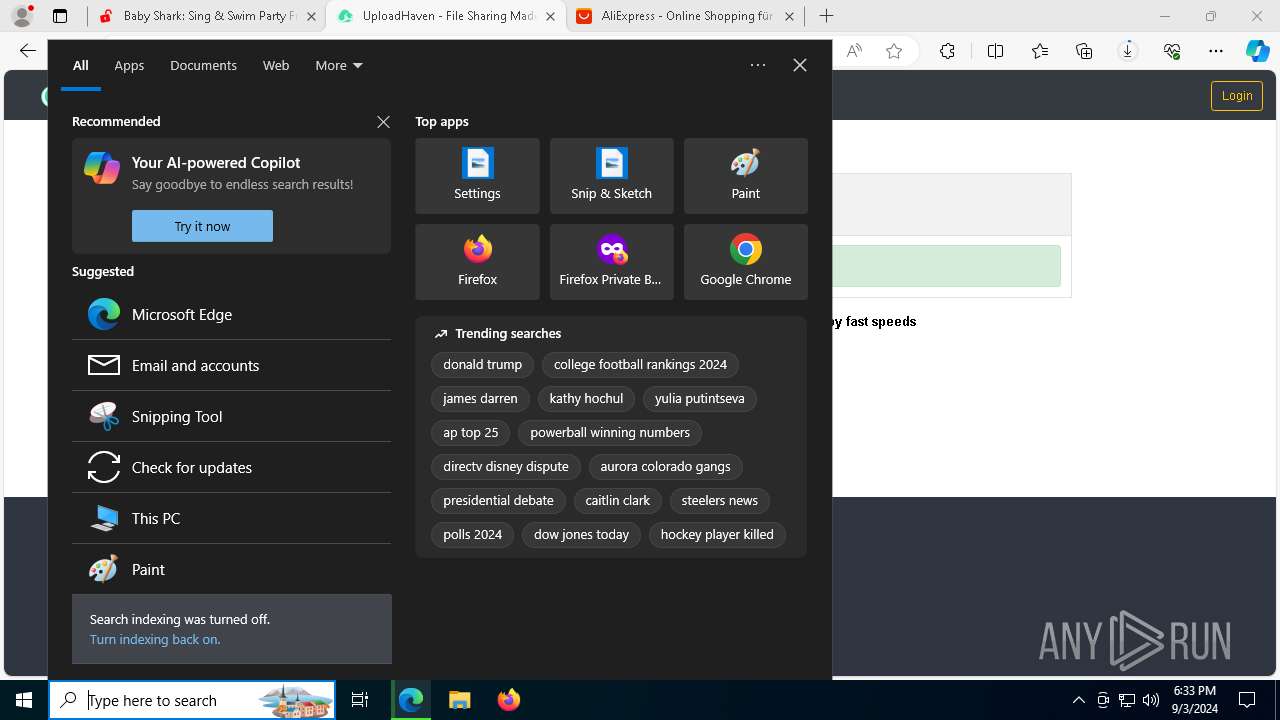The image size is (1280, 720).
Task: Click Turn indexing back on link
Action: tap(155, 639)
